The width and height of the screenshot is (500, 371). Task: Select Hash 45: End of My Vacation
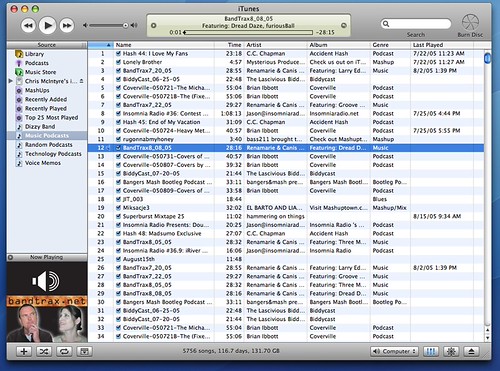click(286, 122)
